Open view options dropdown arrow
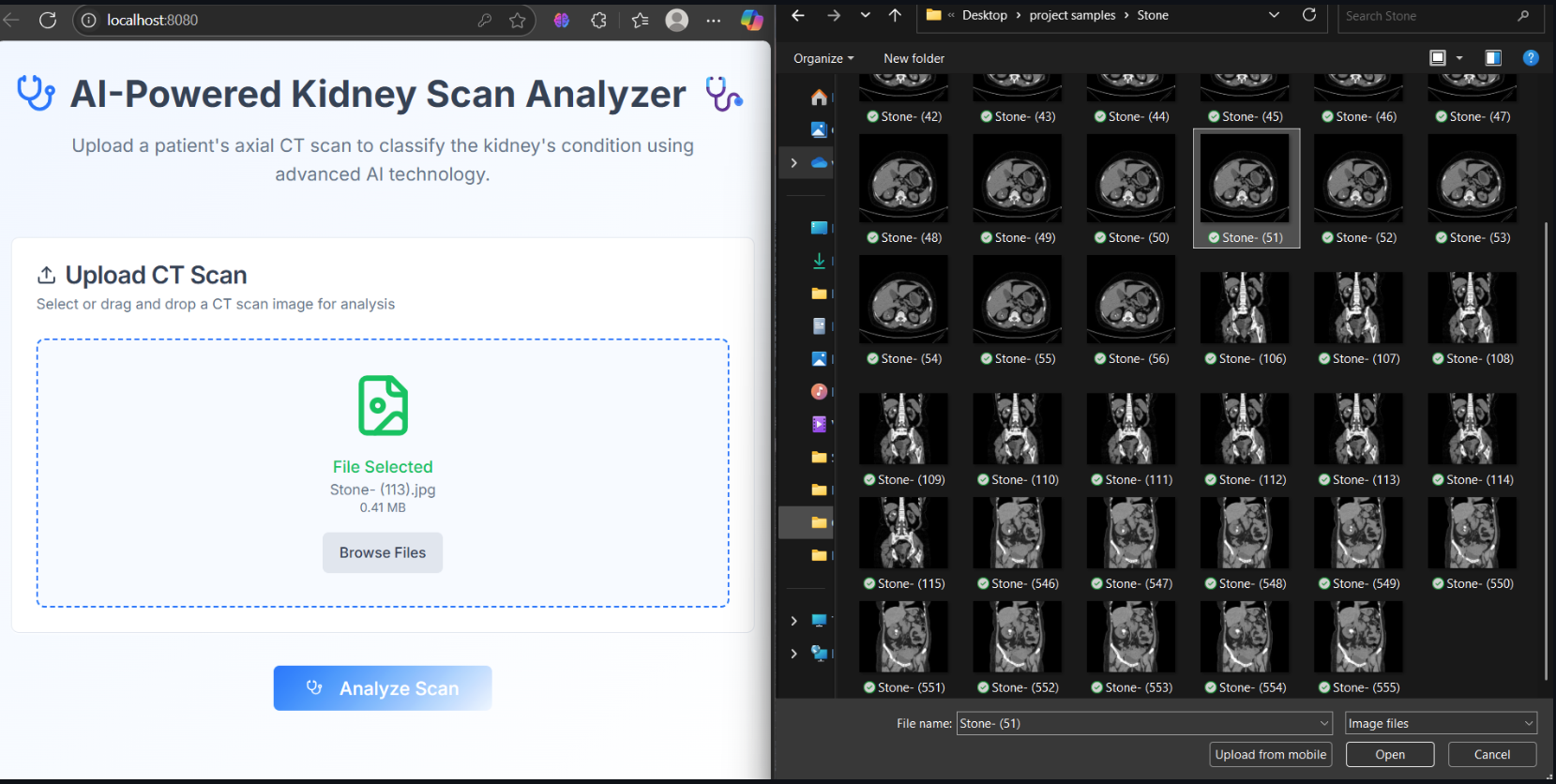The width and height of the screenshot is (1556, 784). click(1459, 58)
